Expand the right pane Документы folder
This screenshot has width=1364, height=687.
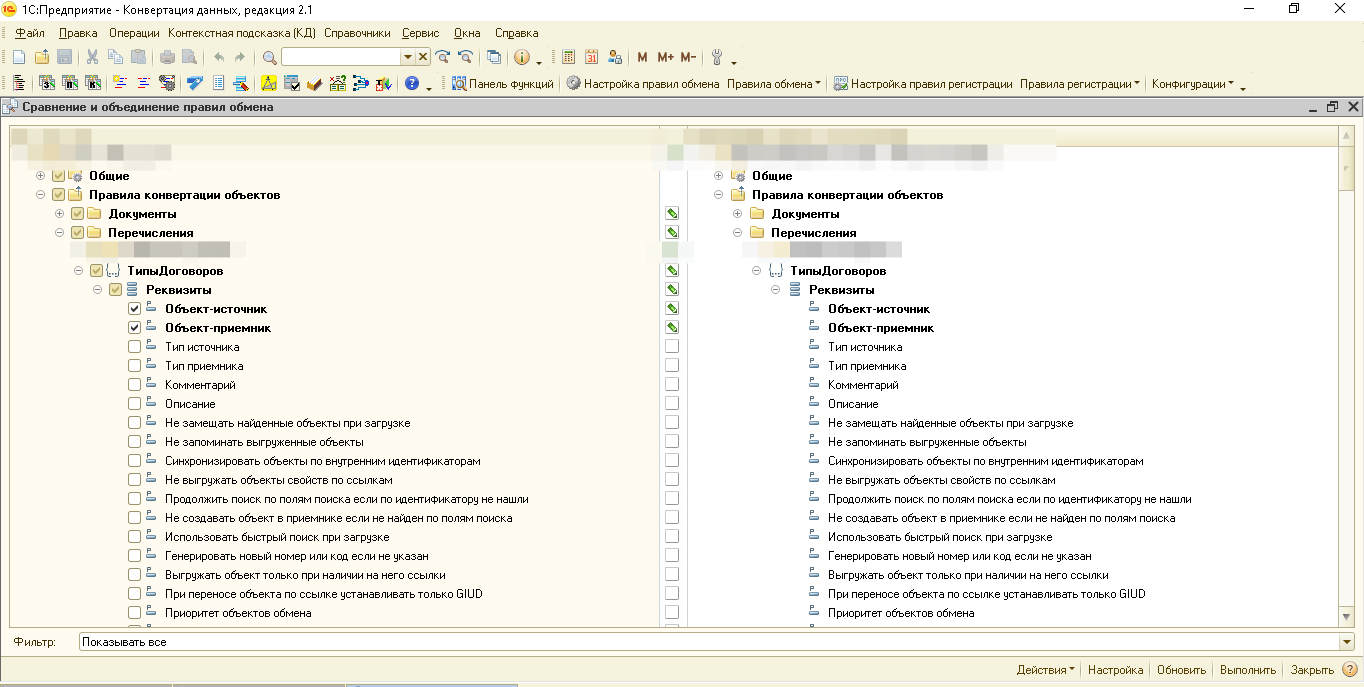pyautogui.click(x=738, y=214)
